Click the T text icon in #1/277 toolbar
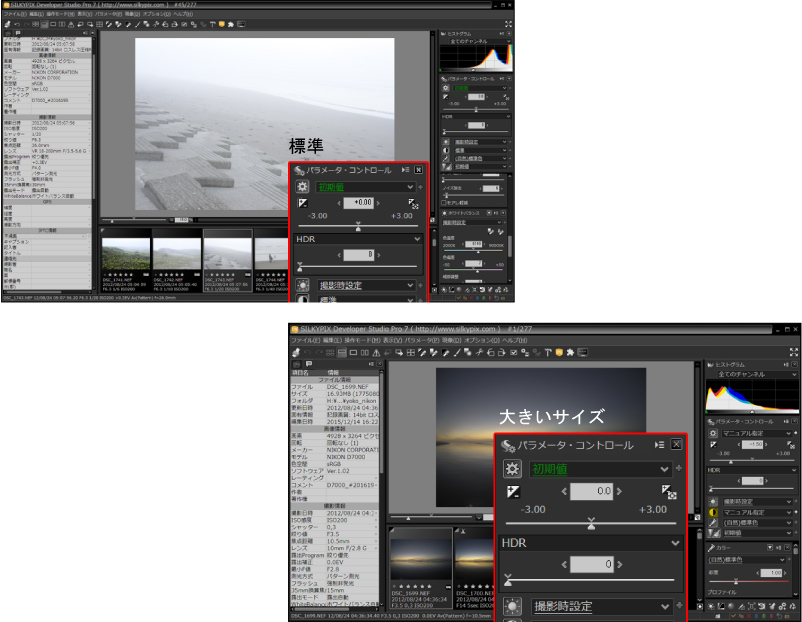This screenshot has height=622, width=802. pos(548,352)
